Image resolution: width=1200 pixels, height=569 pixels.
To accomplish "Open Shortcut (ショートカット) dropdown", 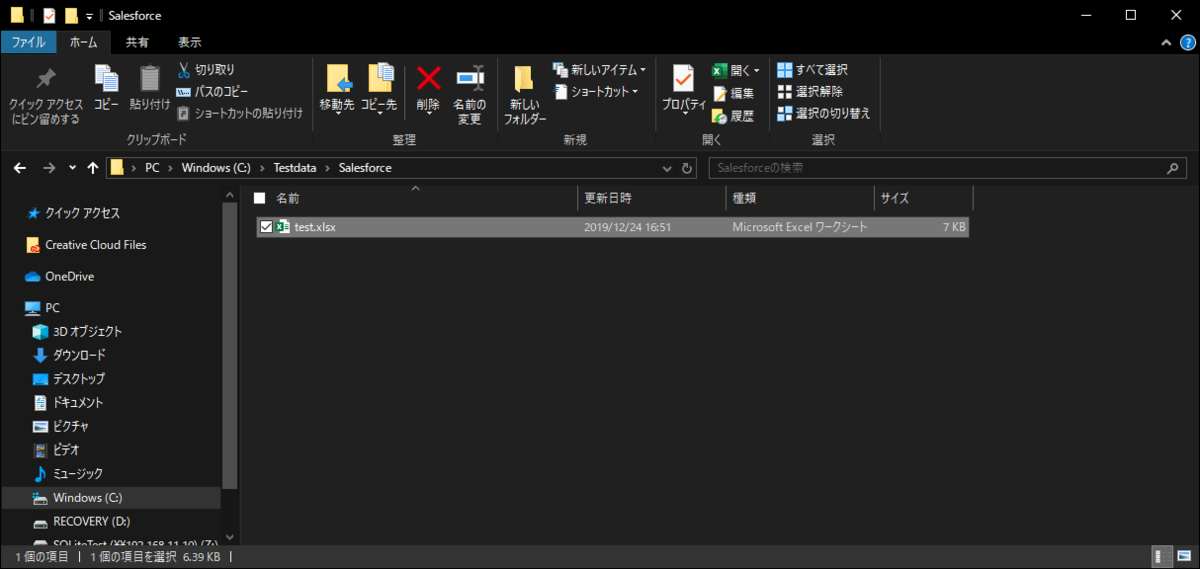I will pyautogui.click(x=596, y=91).
